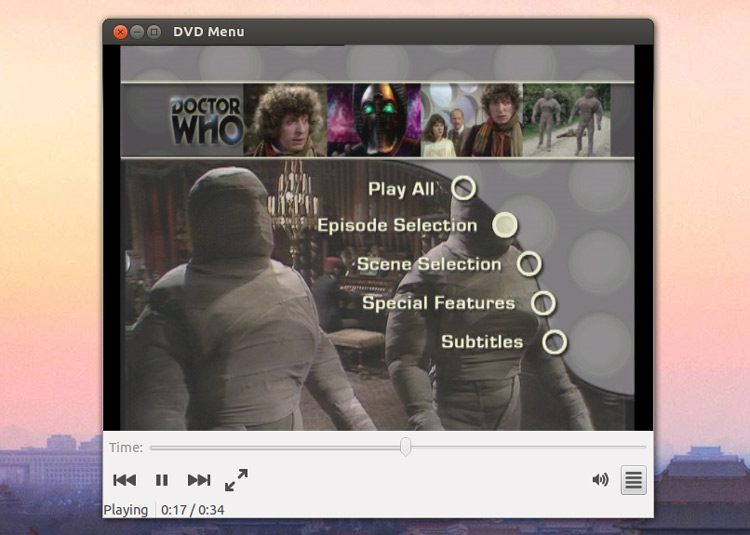Screen dimensions: 750x535
Task: Click the circle beside Subtitles
Action: tap(555, 342)
